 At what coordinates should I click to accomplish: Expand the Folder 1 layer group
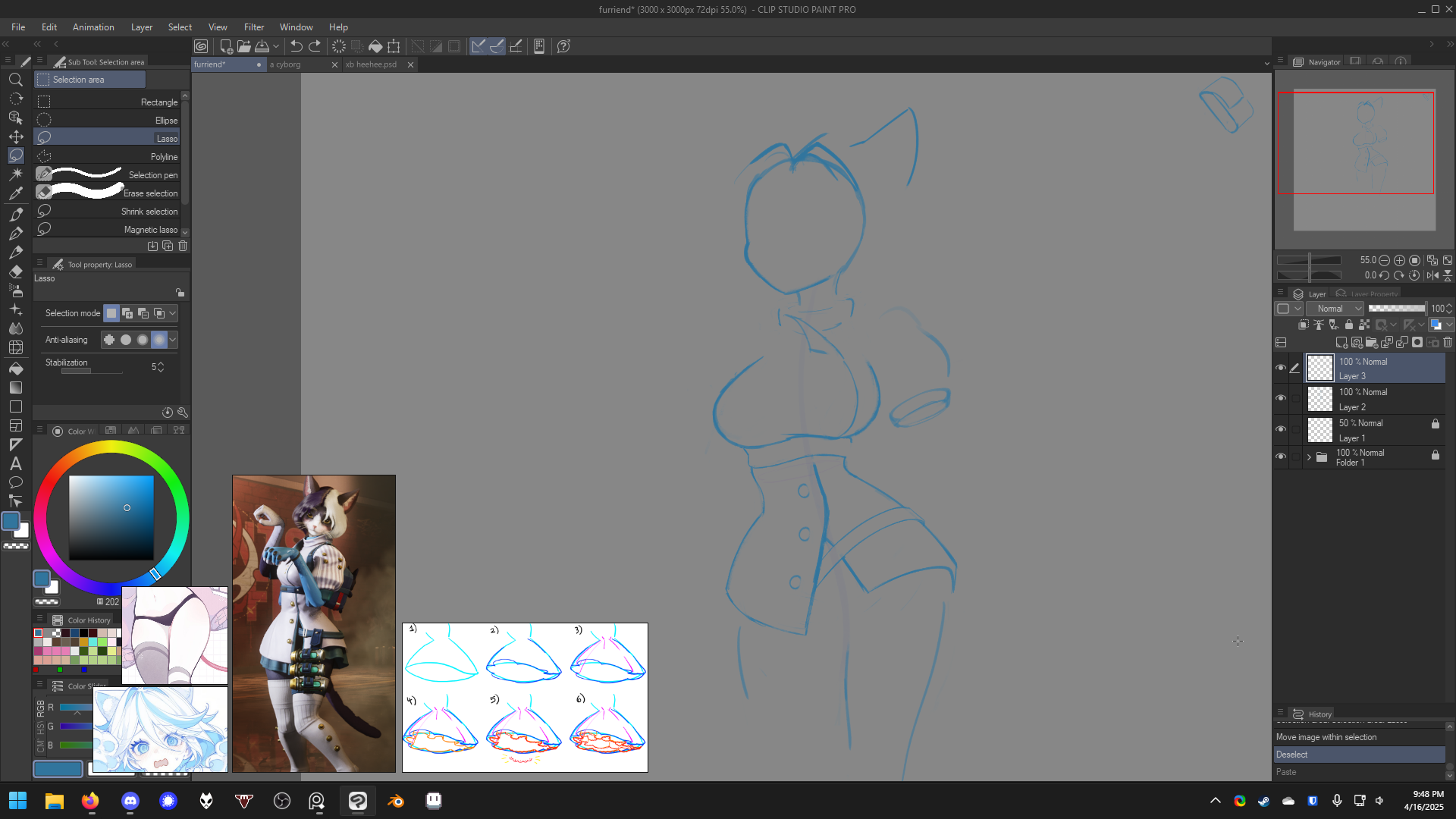pyautogui.click(x=1309, y=457)
